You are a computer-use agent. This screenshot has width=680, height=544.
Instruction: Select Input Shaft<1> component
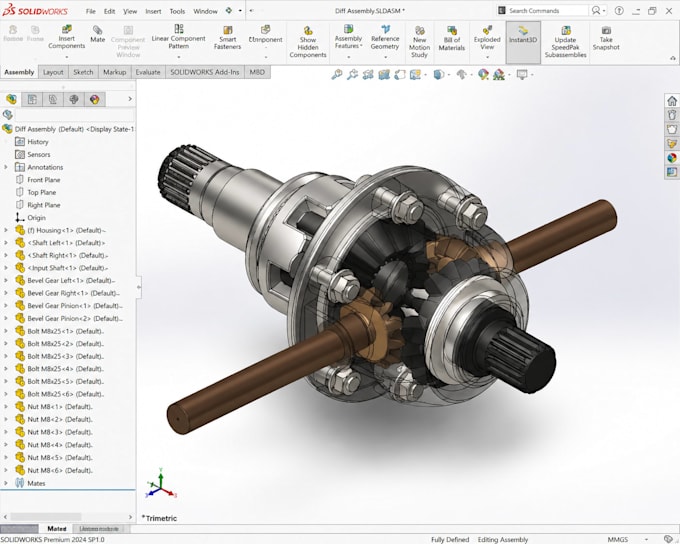(x=68, y=268)
